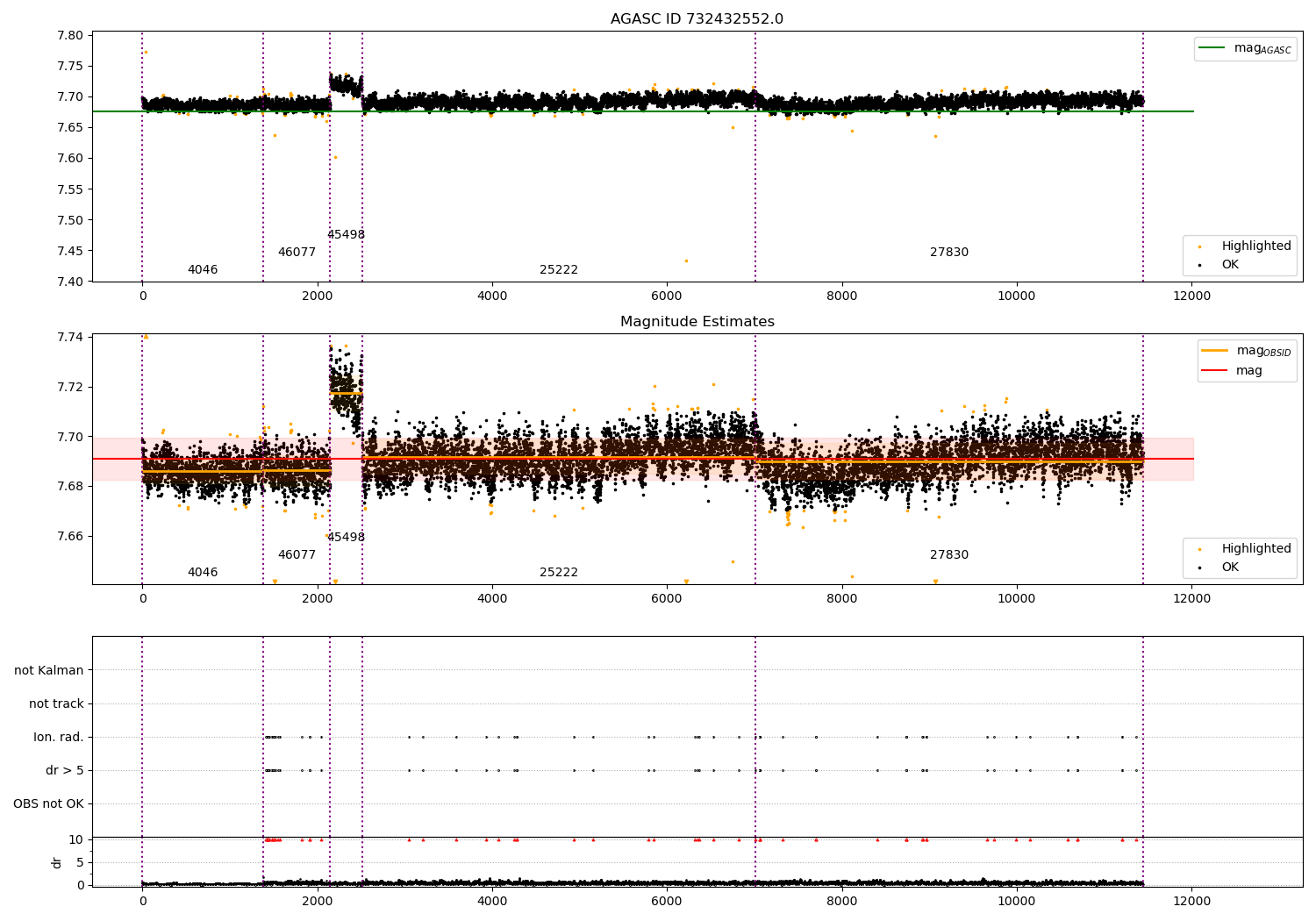Click the 'not Kalman' axis label

click(x=49, y=670)
